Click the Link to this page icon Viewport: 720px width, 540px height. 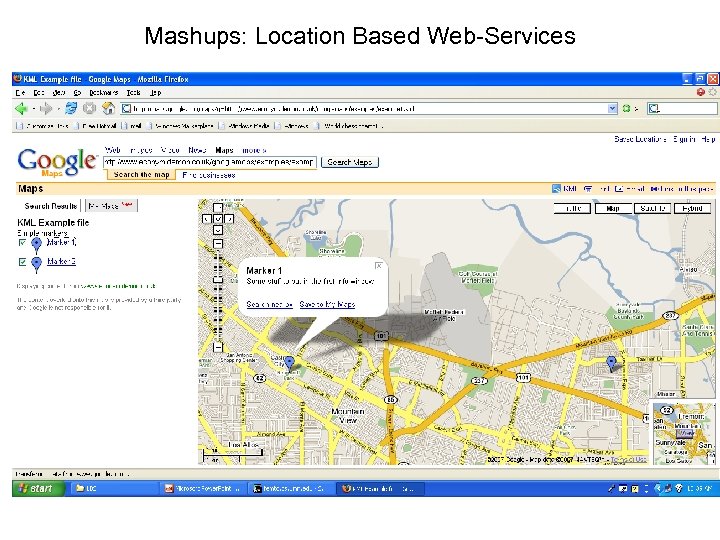click(x=655, y=189)
